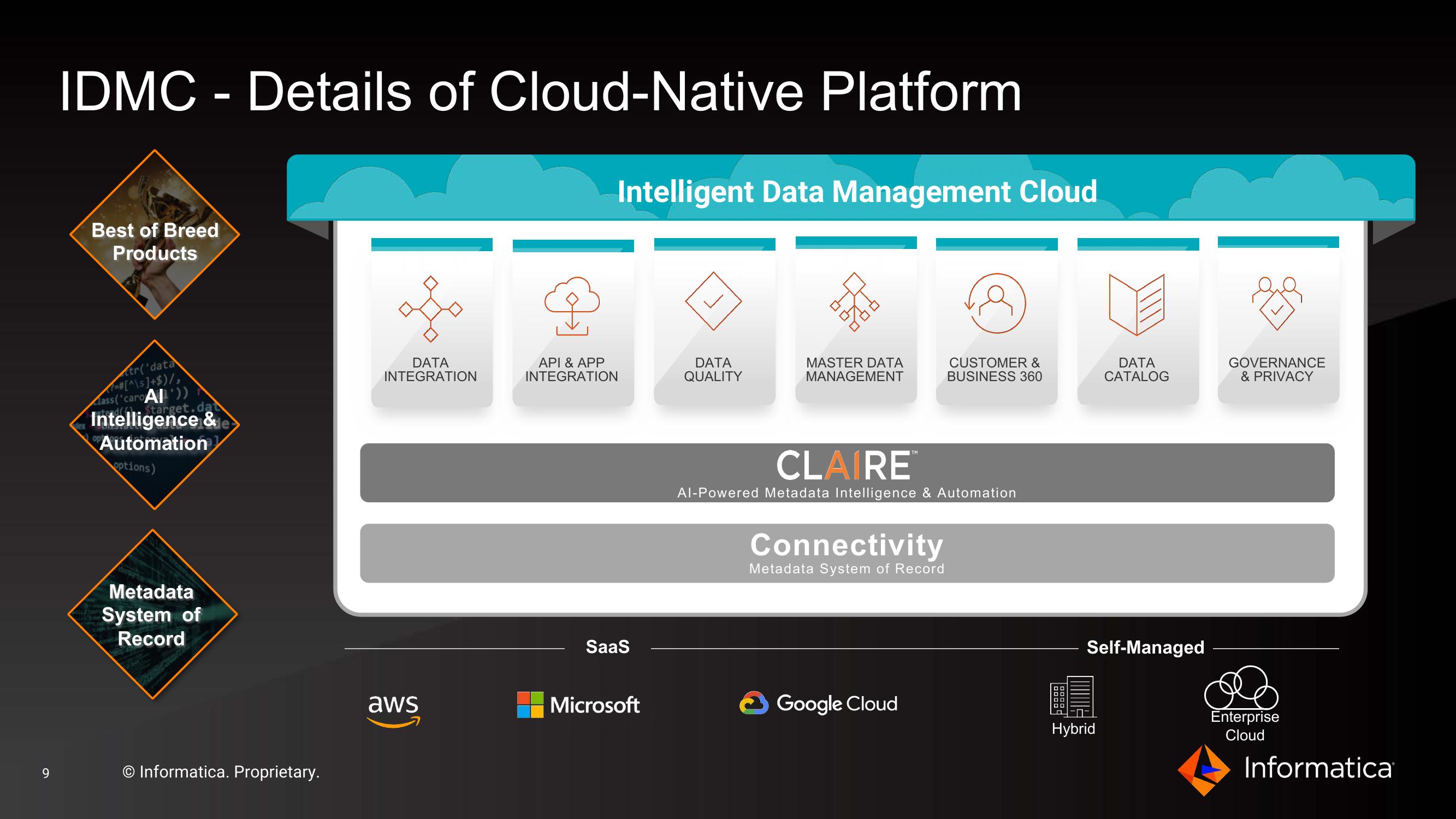
Task: Click the Hybrid building icon
Action: (x=1073, y=696)
